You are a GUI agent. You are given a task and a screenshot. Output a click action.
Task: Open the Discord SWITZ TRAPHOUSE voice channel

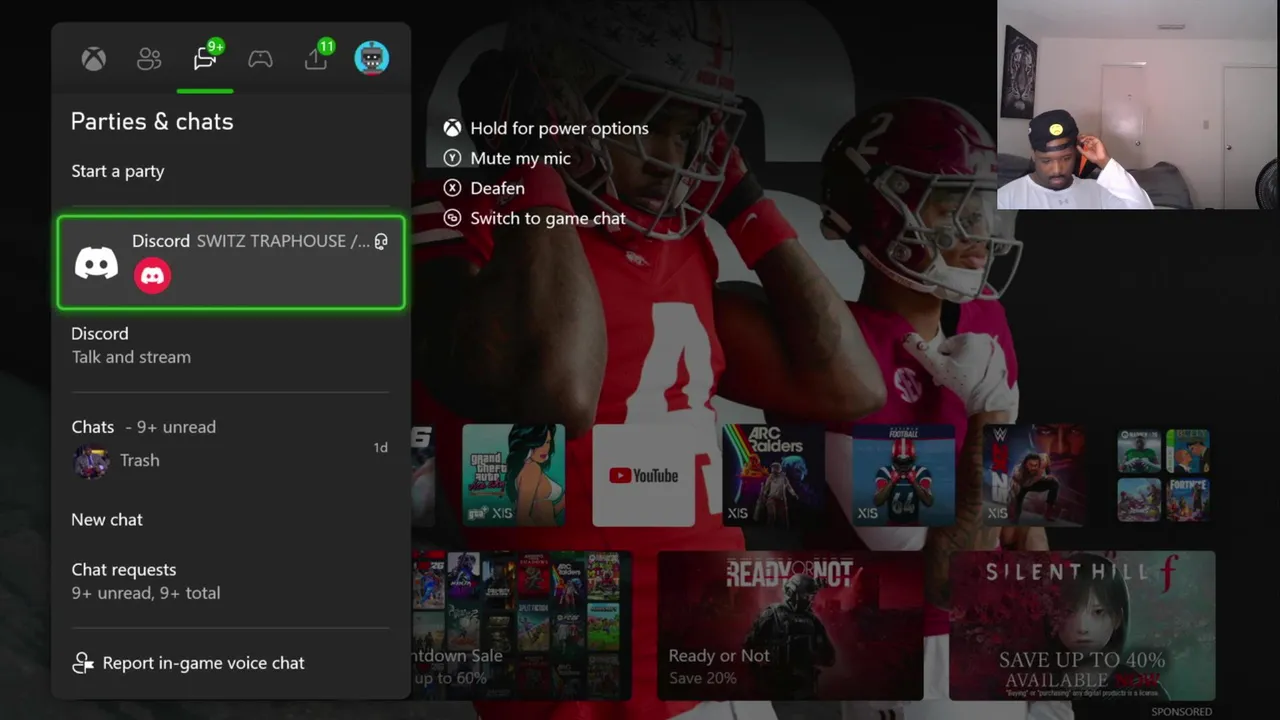(231, 263)
